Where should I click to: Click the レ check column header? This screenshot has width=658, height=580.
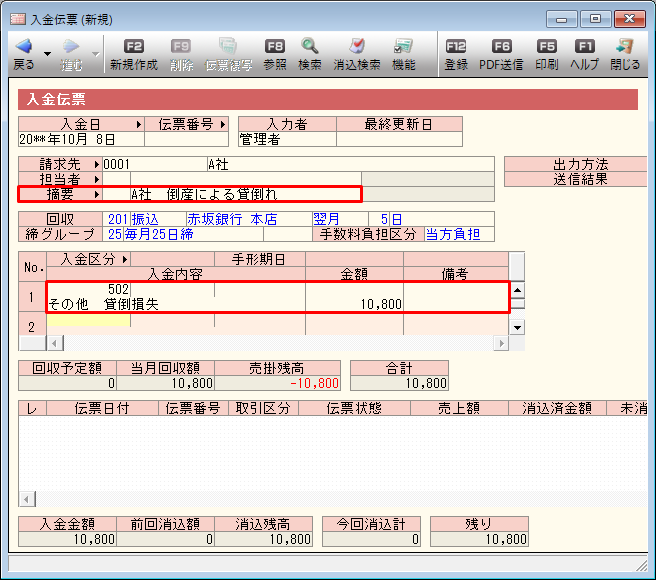[x=32, y=408]
